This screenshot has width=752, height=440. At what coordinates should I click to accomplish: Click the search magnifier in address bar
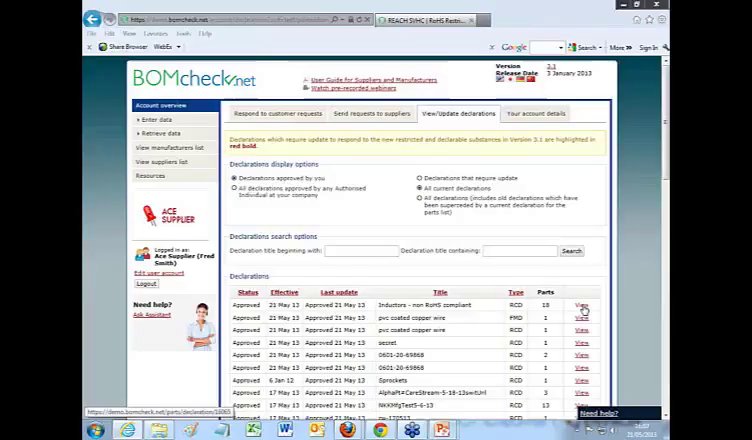[x=334, y=20]
